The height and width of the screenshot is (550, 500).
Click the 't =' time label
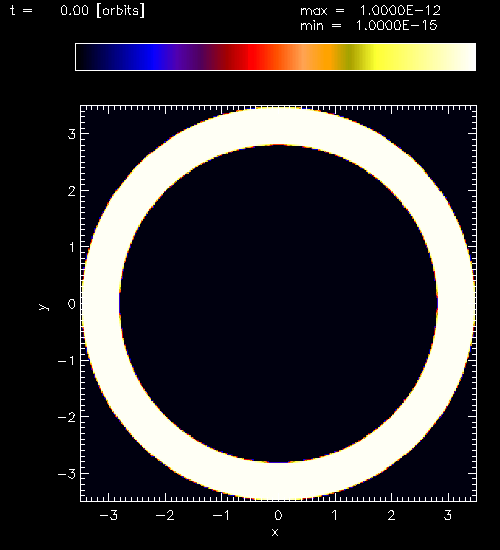21,10
